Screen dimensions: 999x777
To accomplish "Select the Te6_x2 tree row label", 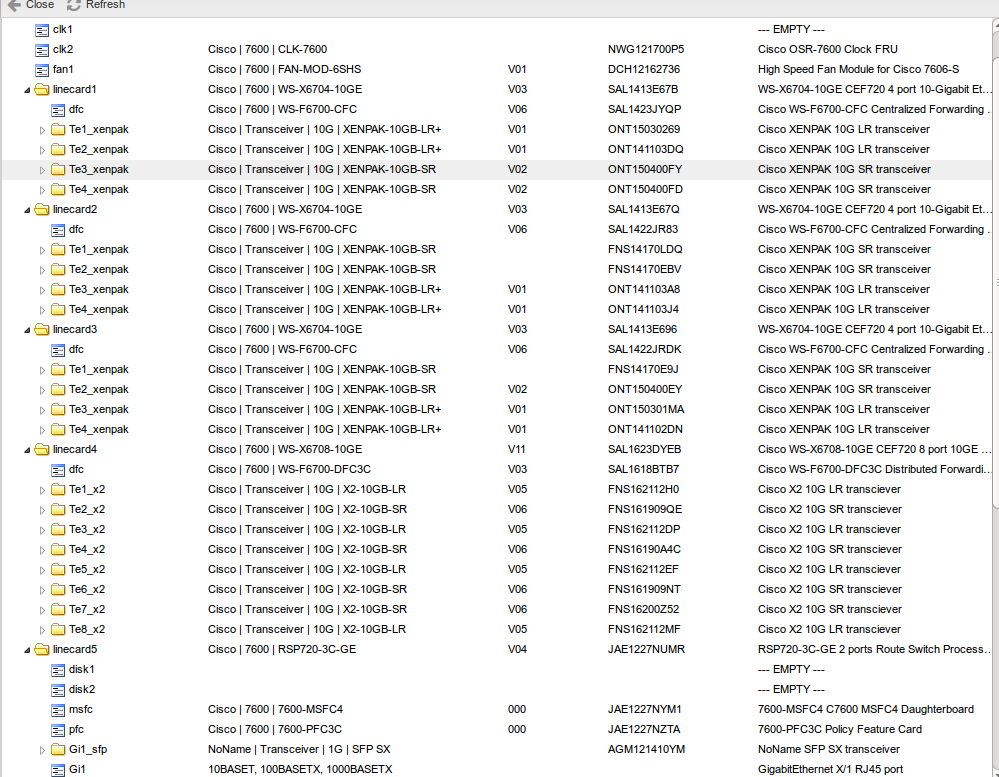I will pyautogui.click(x=87, y=590).
